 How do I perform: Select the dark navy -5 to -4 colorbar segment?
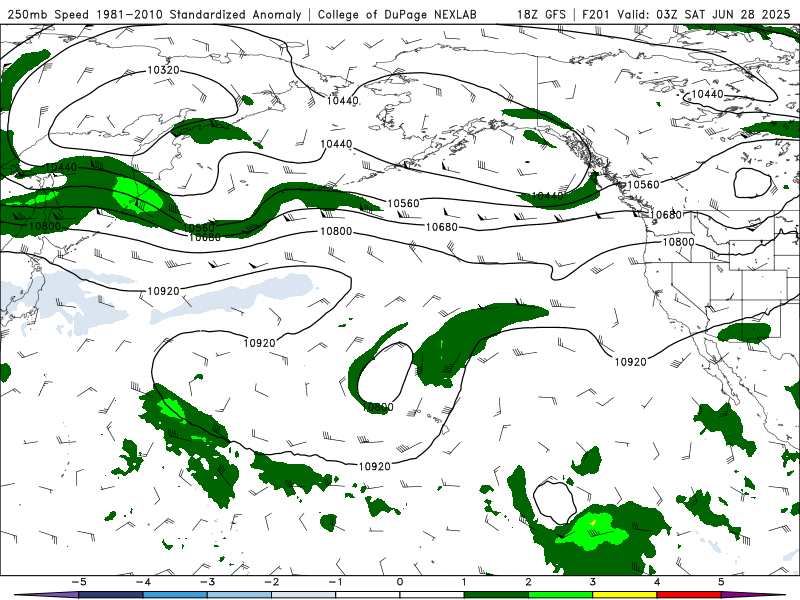(111, 595)
